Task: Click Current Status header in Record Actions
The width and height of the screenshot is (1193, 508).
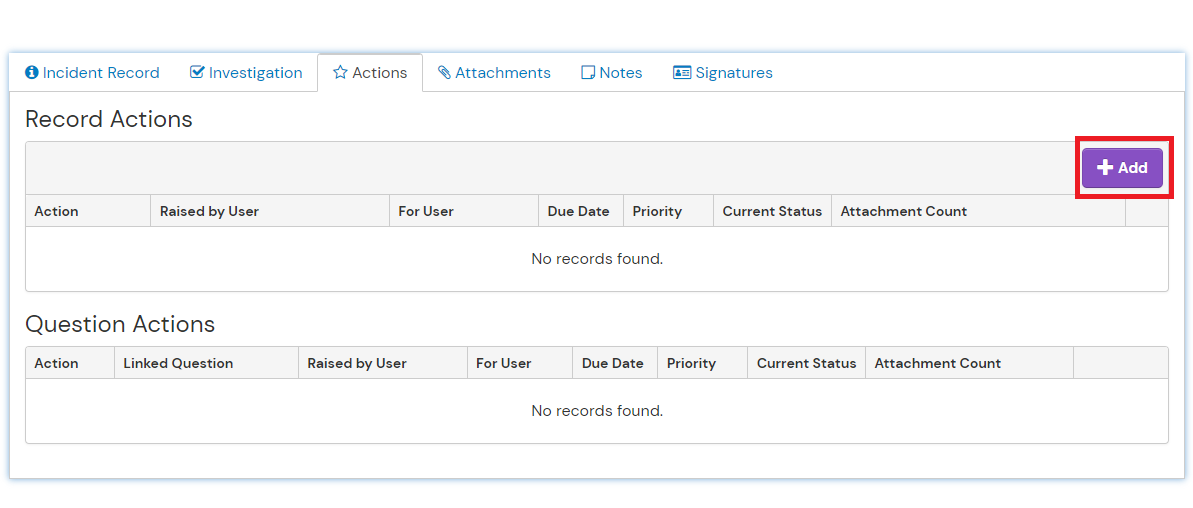Action: pos(772,211)
